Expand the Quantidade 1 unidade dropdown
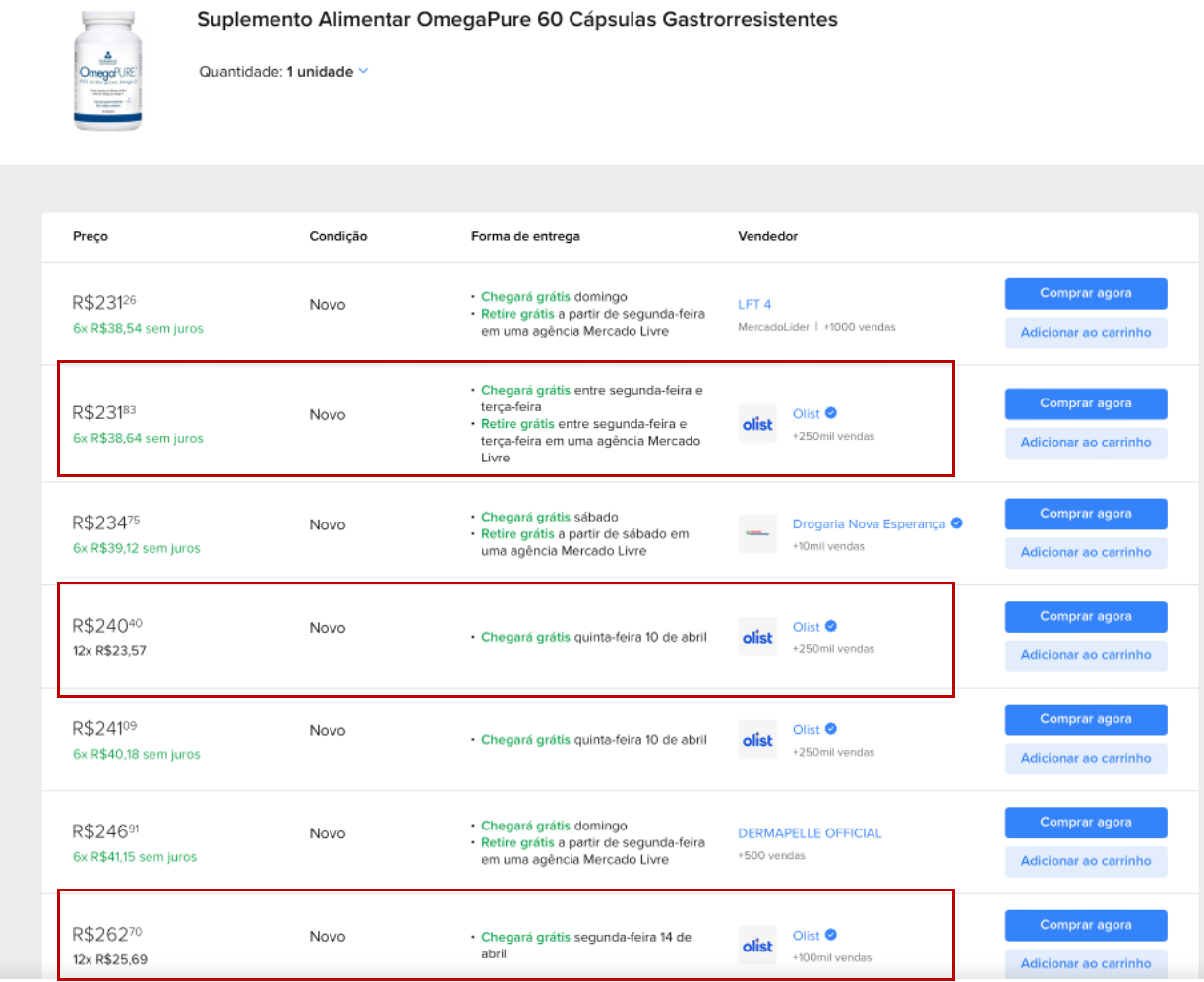1204x982 pixels. coord(363,71)
